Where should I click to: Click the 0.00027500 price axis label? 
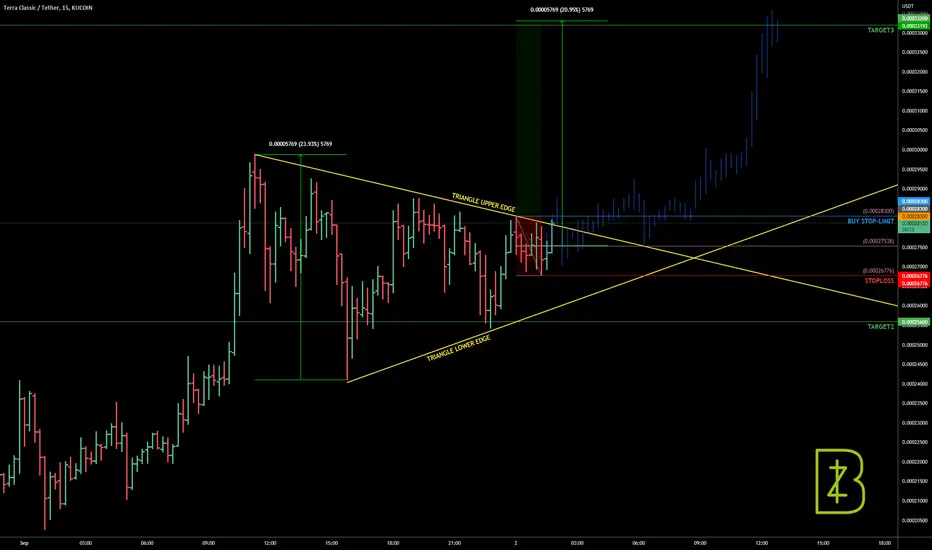pyautogui.click(x=915, y=247)
